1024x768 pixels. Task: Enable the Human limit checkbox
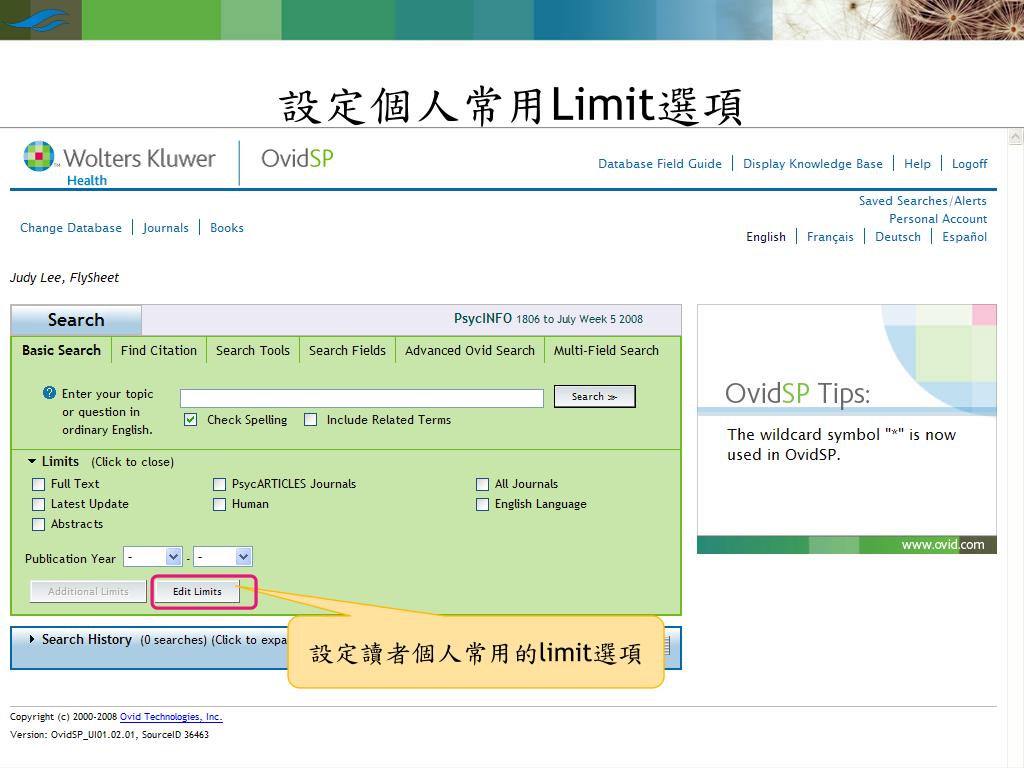pos(219,504)
